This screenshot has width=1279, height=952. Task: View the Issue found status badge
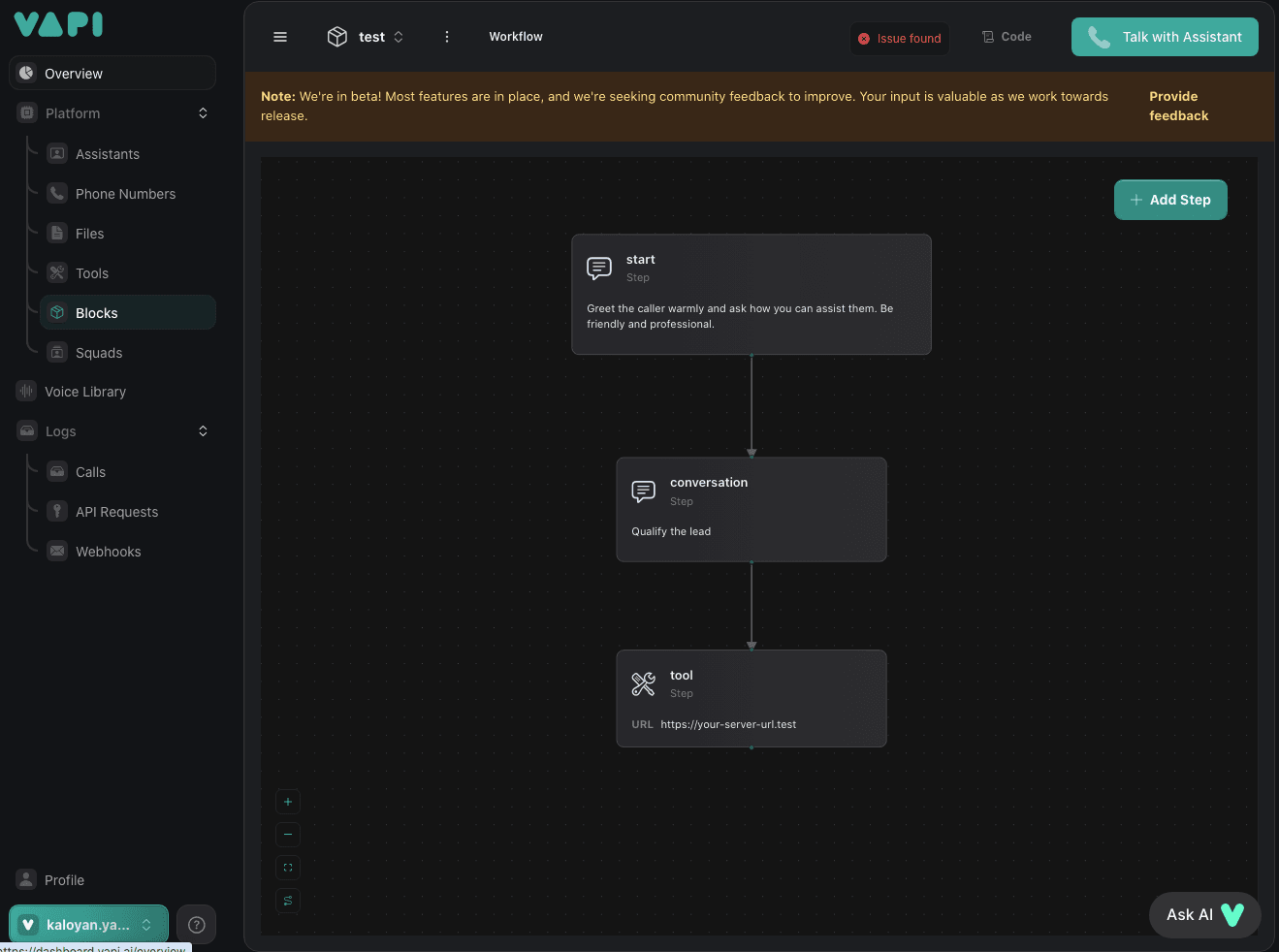click(x=900, y=39)
